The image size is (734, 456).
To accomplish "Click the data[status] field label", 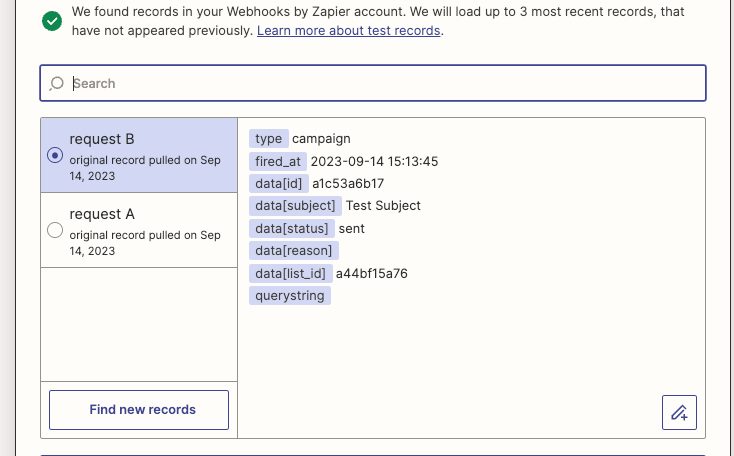I will pyautogui.click(x=292, y=228).
